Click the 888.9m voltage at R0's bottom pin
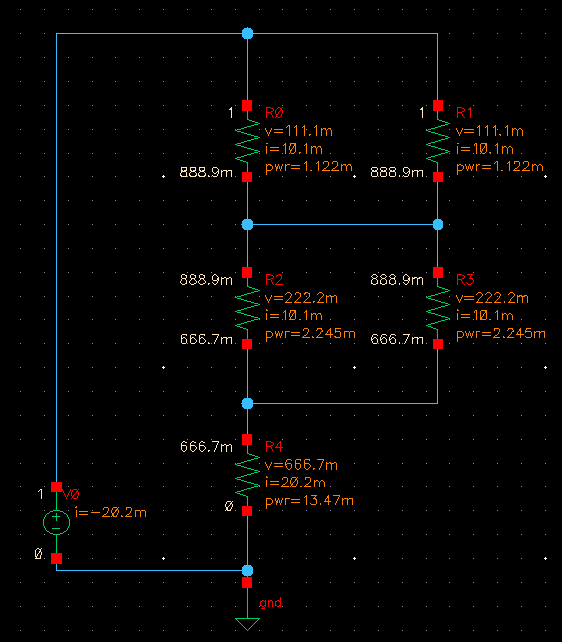The image size is (562, 642). [206, 172]
